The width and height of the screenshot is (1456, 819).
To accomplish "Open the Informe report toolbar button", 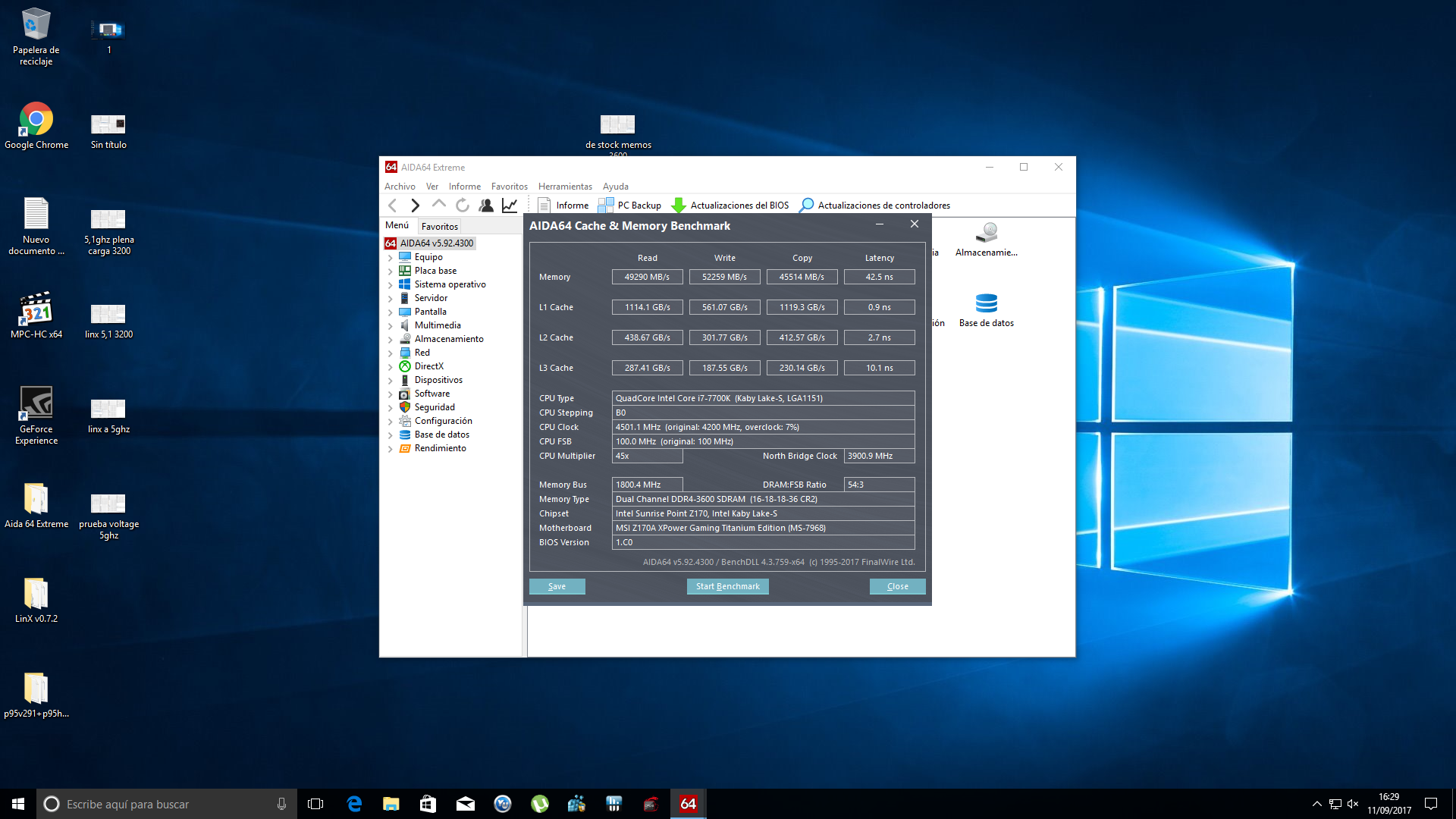I will [563, 206].
